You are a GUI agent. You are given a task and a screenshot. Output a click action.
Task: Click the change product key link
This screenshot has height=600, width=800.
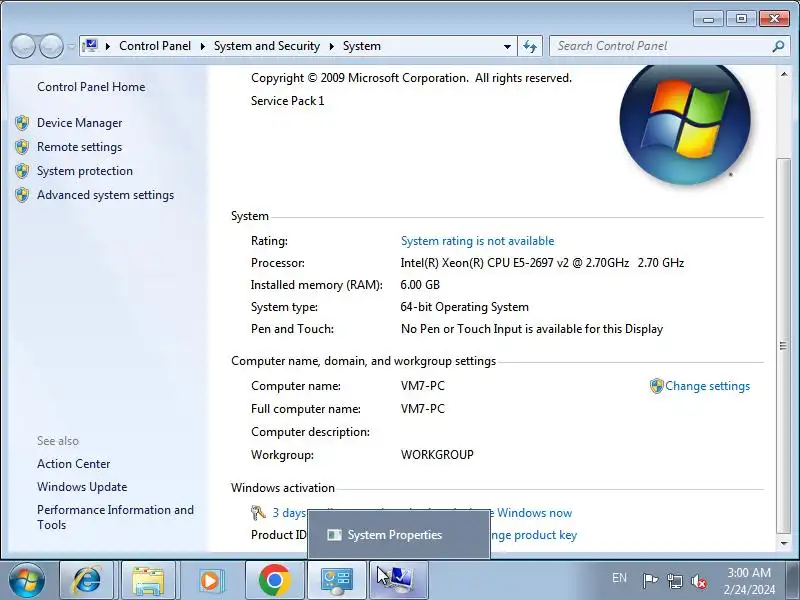click(533, 535)
